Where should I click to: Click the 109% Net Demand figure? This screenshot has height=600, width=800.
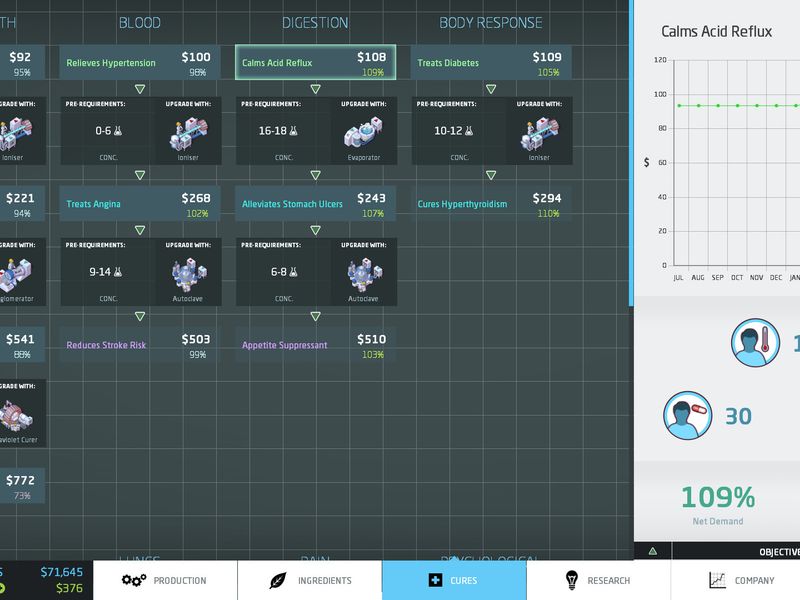(x=718, y=497)
